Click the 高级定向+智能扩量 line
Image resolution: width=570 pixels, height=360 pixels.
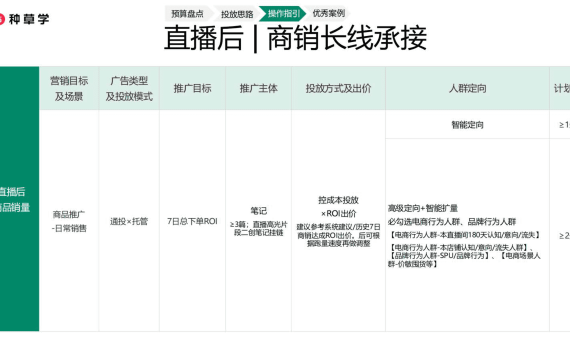423,208
